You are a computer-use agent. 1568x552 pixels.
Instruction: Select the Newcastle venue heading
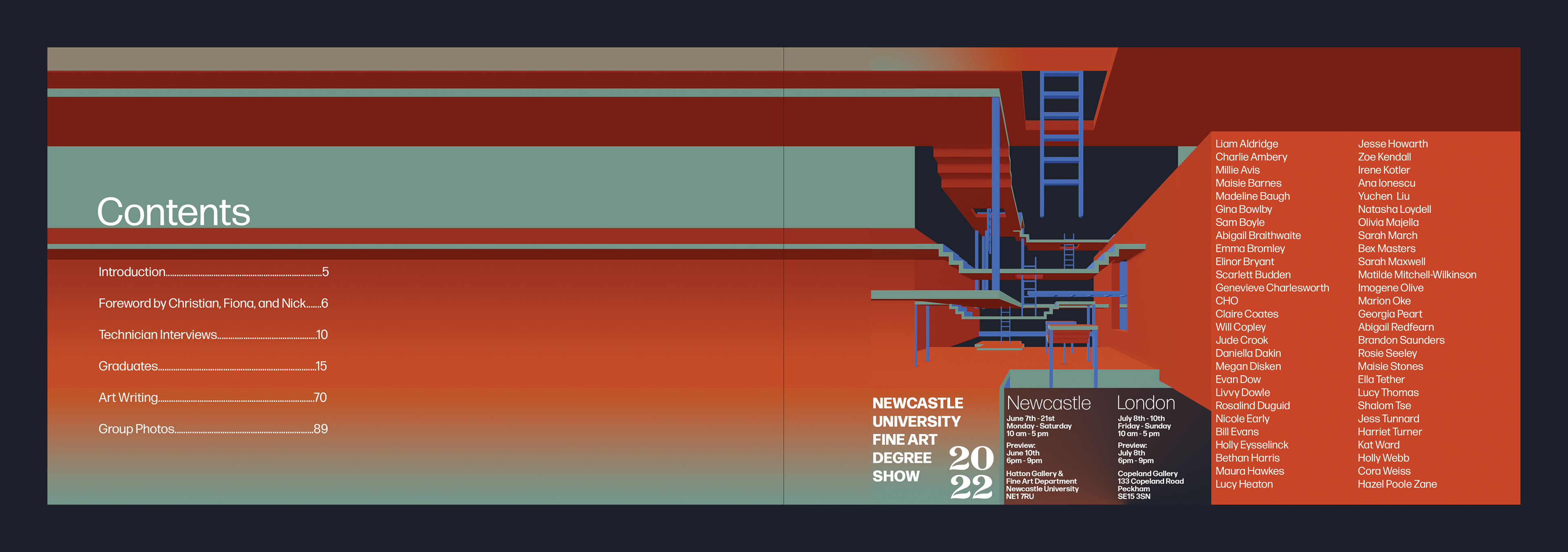[1048, 403]
